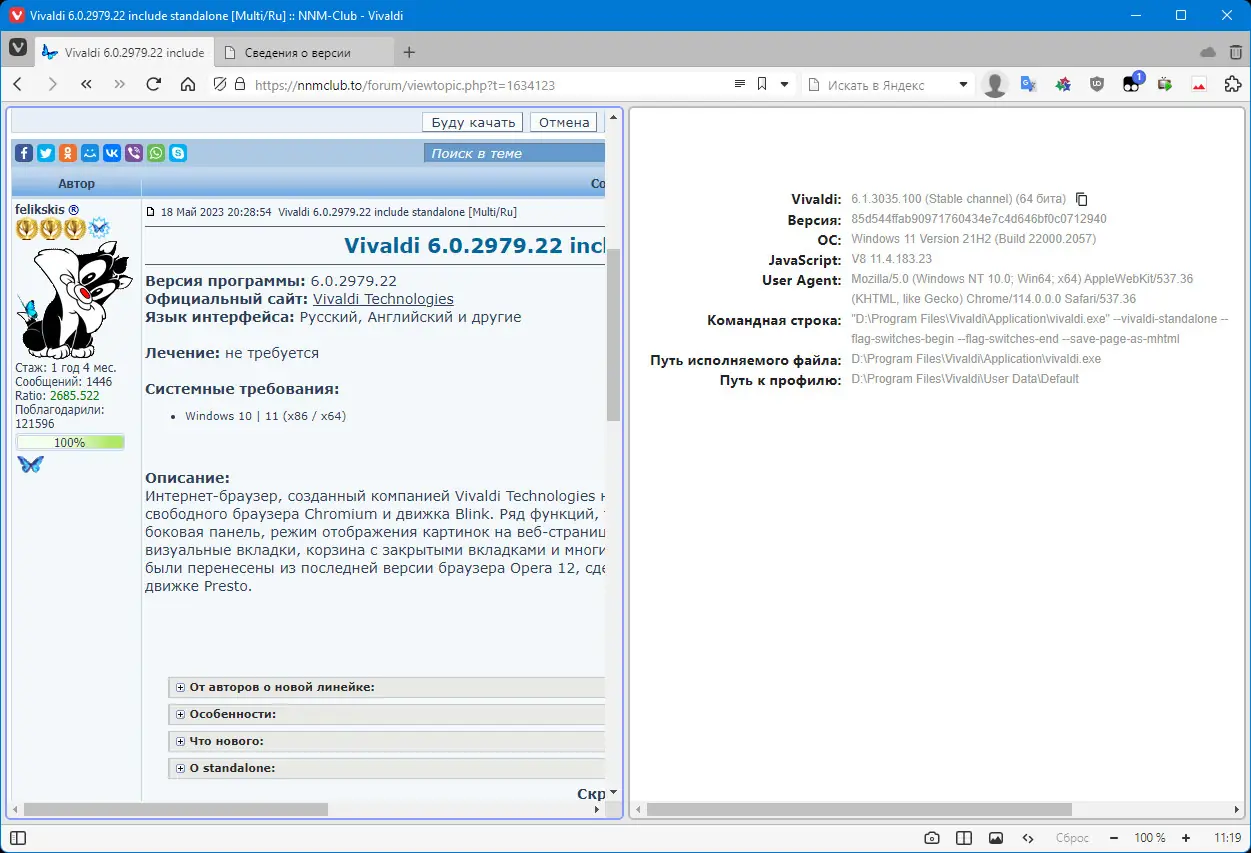The image size is (1251, 853).
Task: Share topic via Viber
Action: [134, 153]
